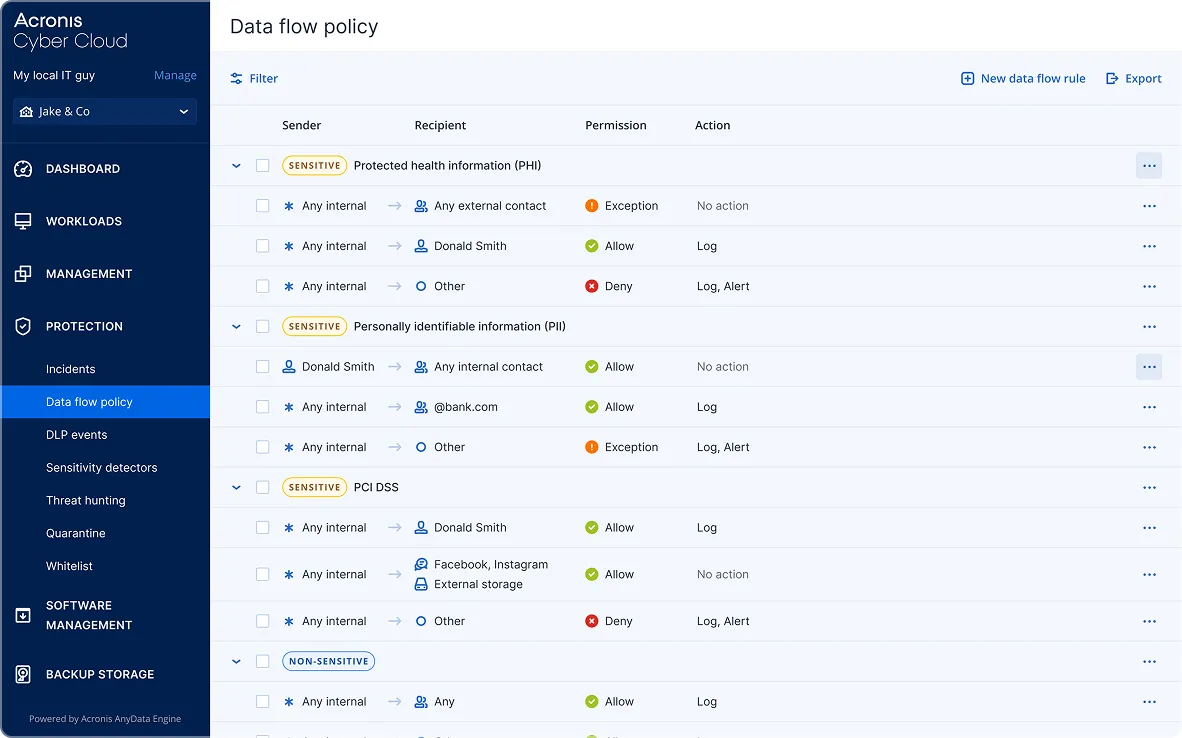
Task: Click the Sensitive badge on Personally identifiable information
Action: [x=314, y=326]
